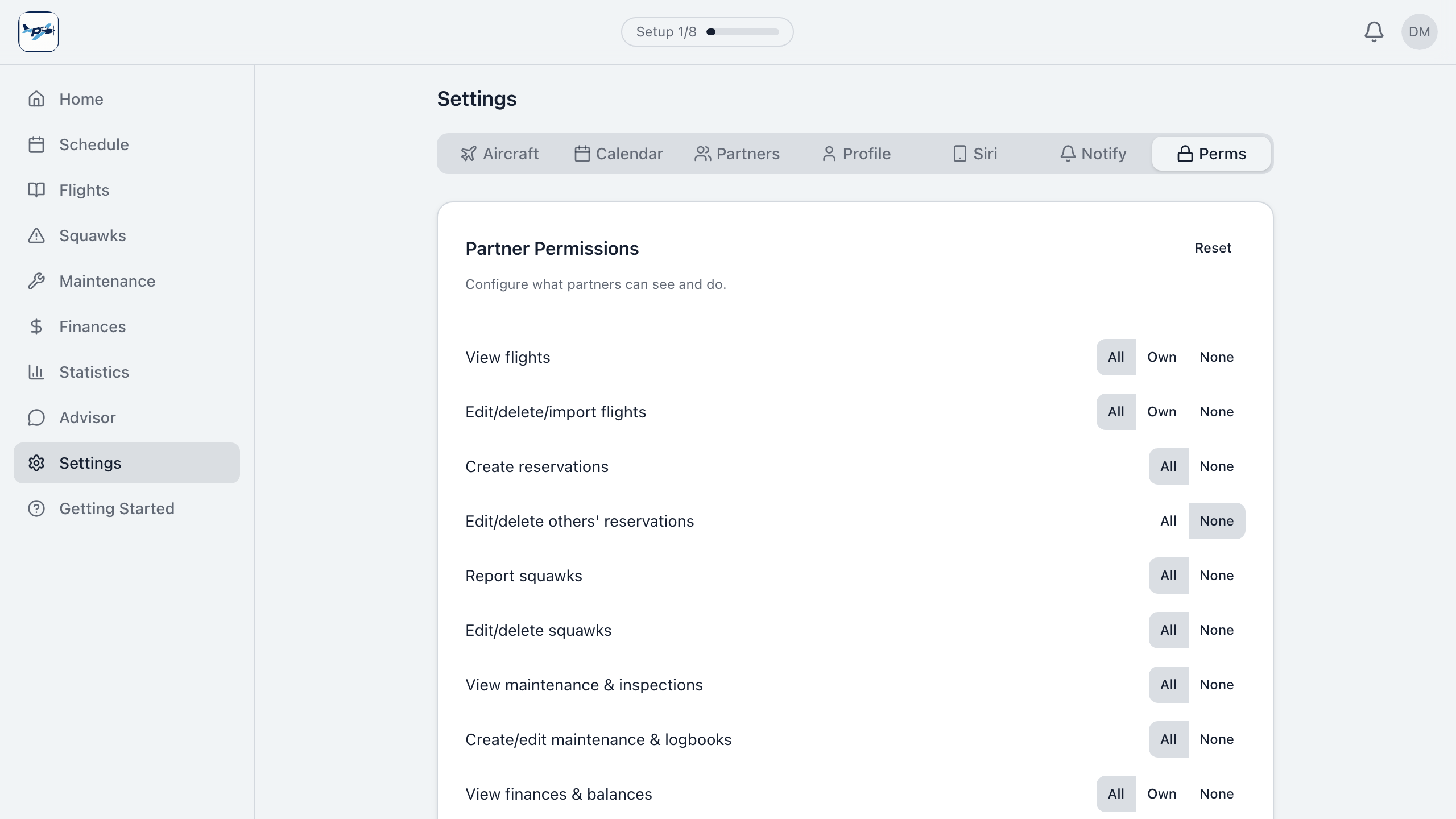Open the Setup 1/8 progress pill
This screenshot has width=1456, height=819.
[707, 32]
